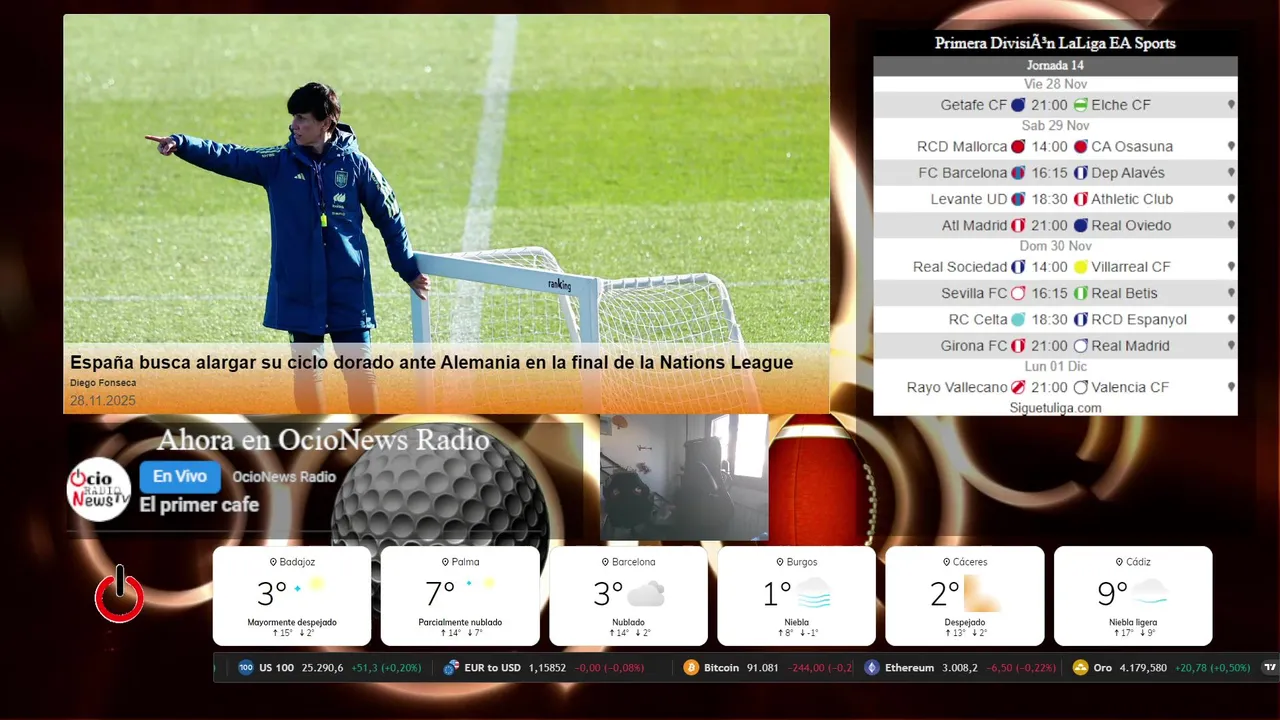
Task: Open the España busca alargar headline
Action: point(431,363)
